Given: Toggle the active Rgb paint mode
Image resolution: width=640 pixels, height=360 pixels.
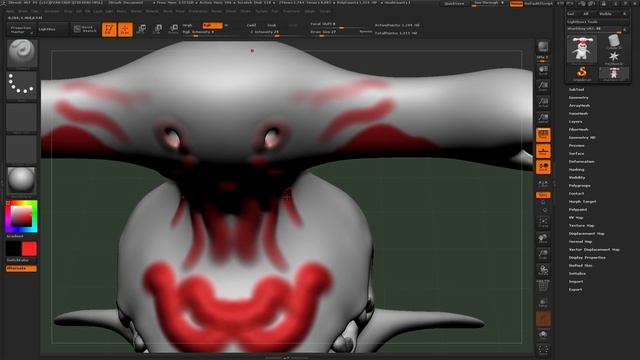Looking at the screenshot, I should pyautogui.click(x=213, y=25).
